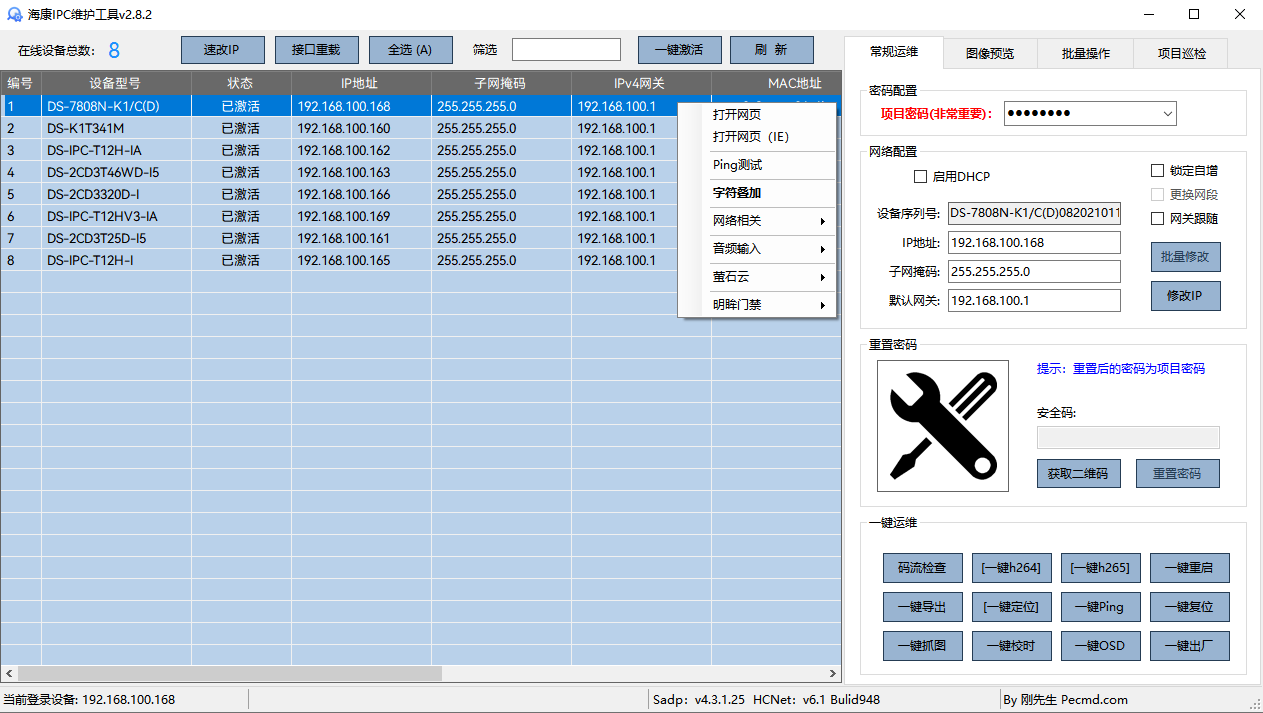This screenshot has width=1263, height=713.
Task: Select the DS-IPC-T12HV3-IA device row
Action: [339, 216]
